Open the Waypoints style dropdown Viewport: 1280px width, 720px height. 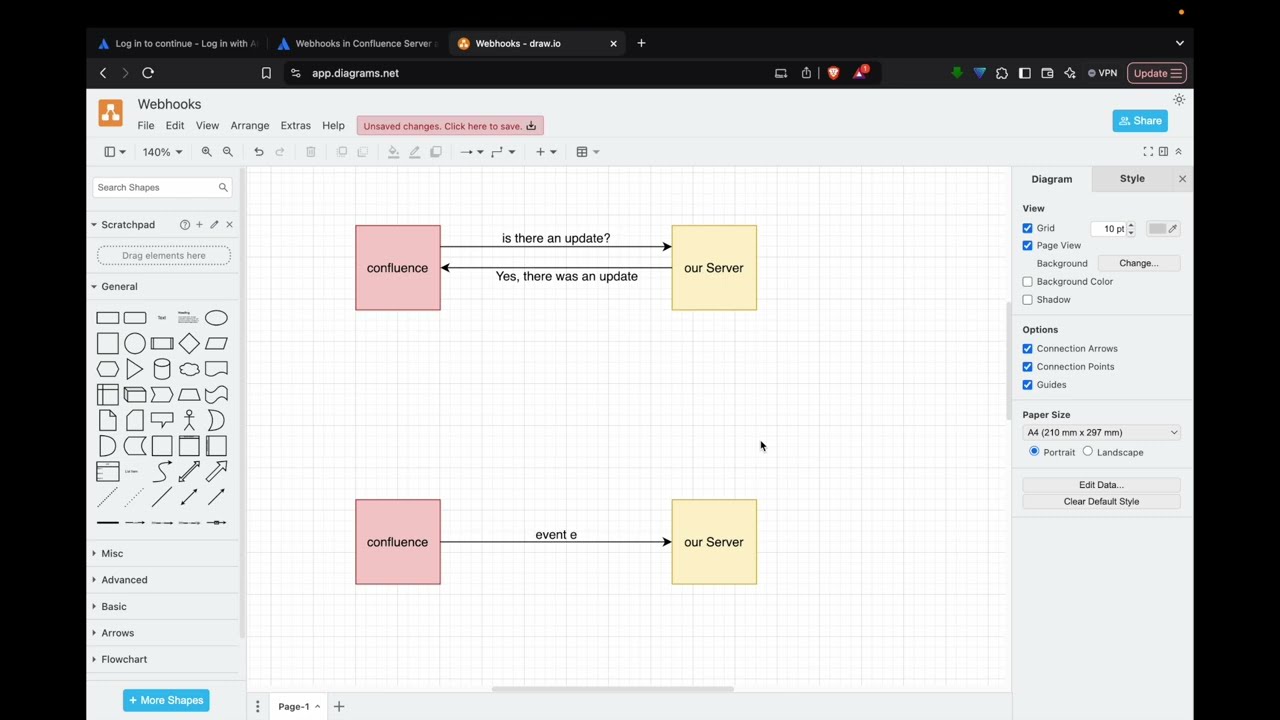503,152
